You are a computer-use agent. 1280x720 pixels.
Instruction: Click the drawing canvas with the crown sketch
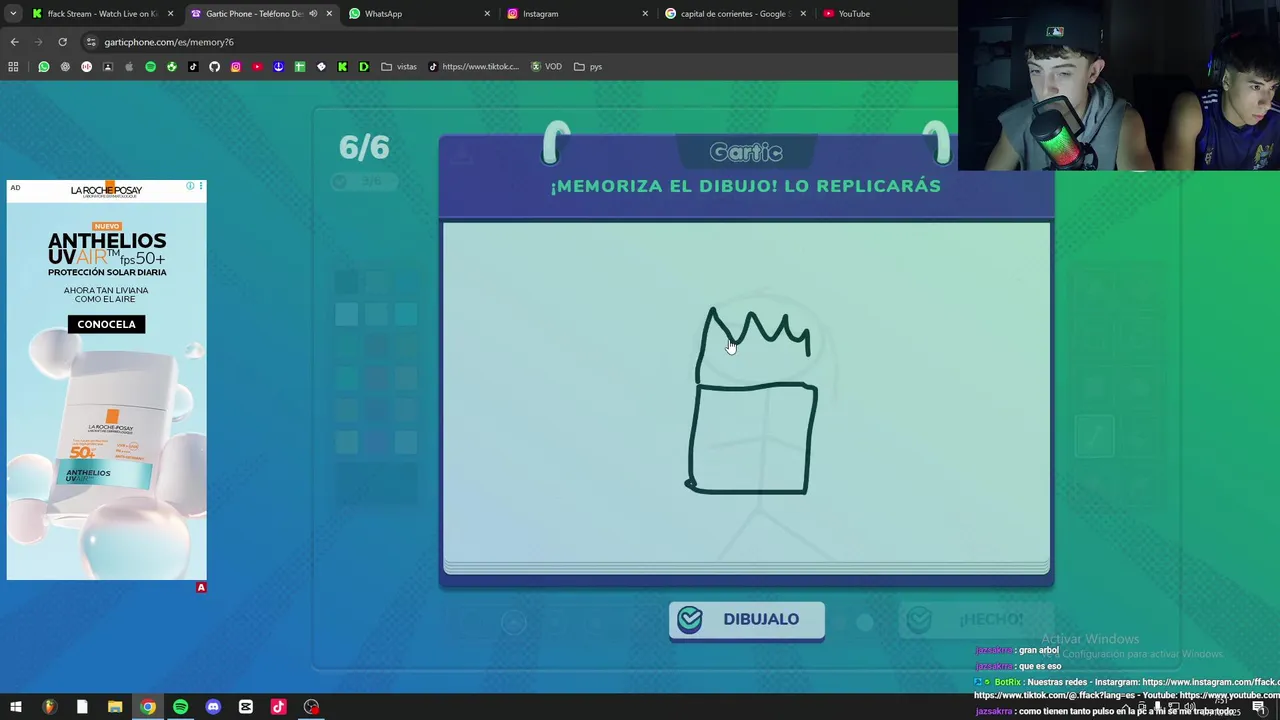click(x=747, y=392)
